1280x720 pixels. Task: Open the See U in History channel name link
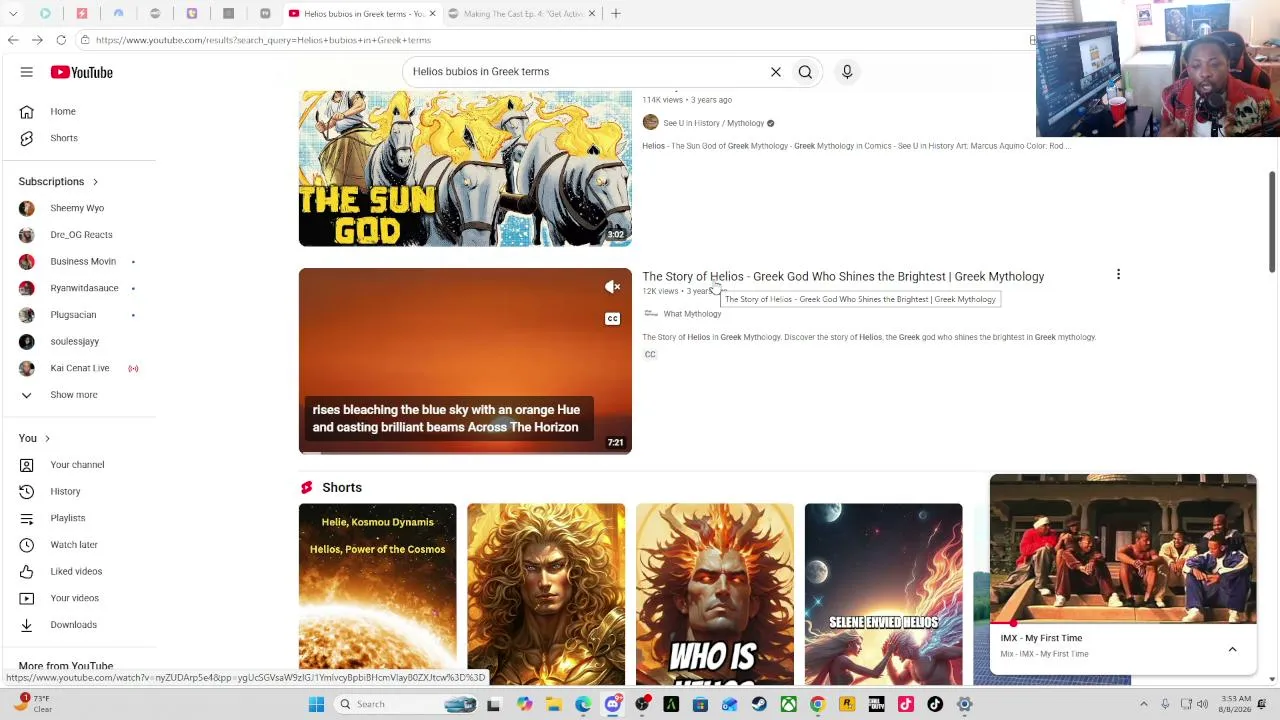tap(714, 123)
